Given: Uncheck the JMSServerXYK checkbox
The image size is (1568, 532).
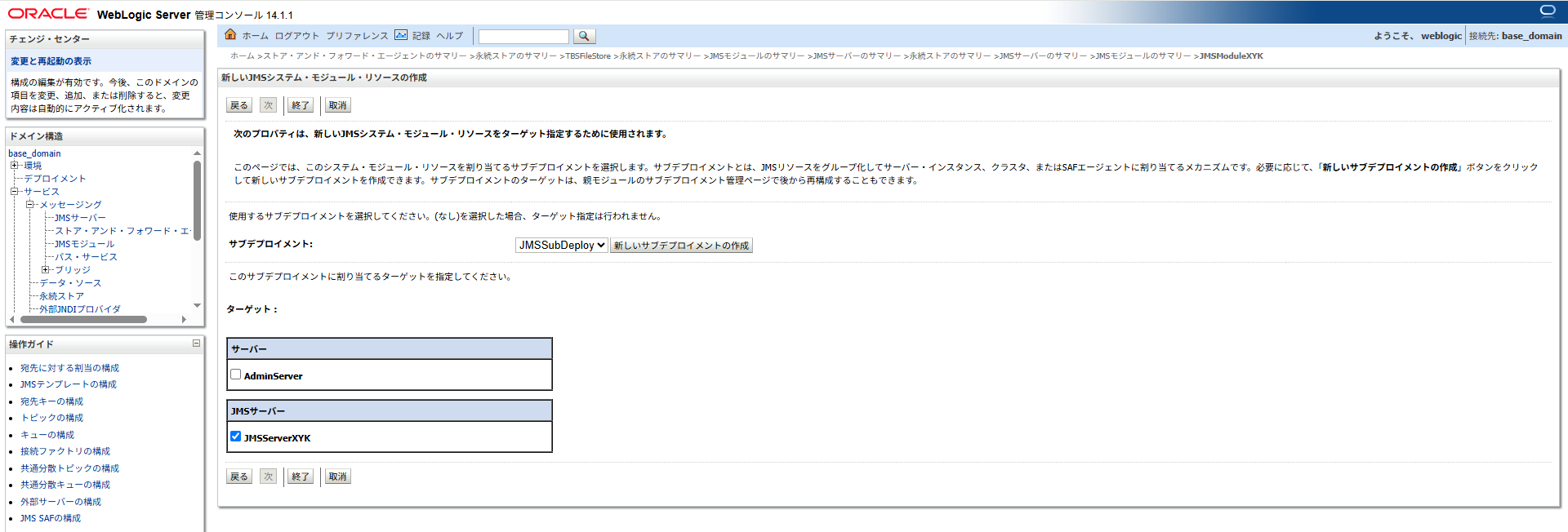Looking at the screenshot, I should pyautogui.click(x=235, y=437).
